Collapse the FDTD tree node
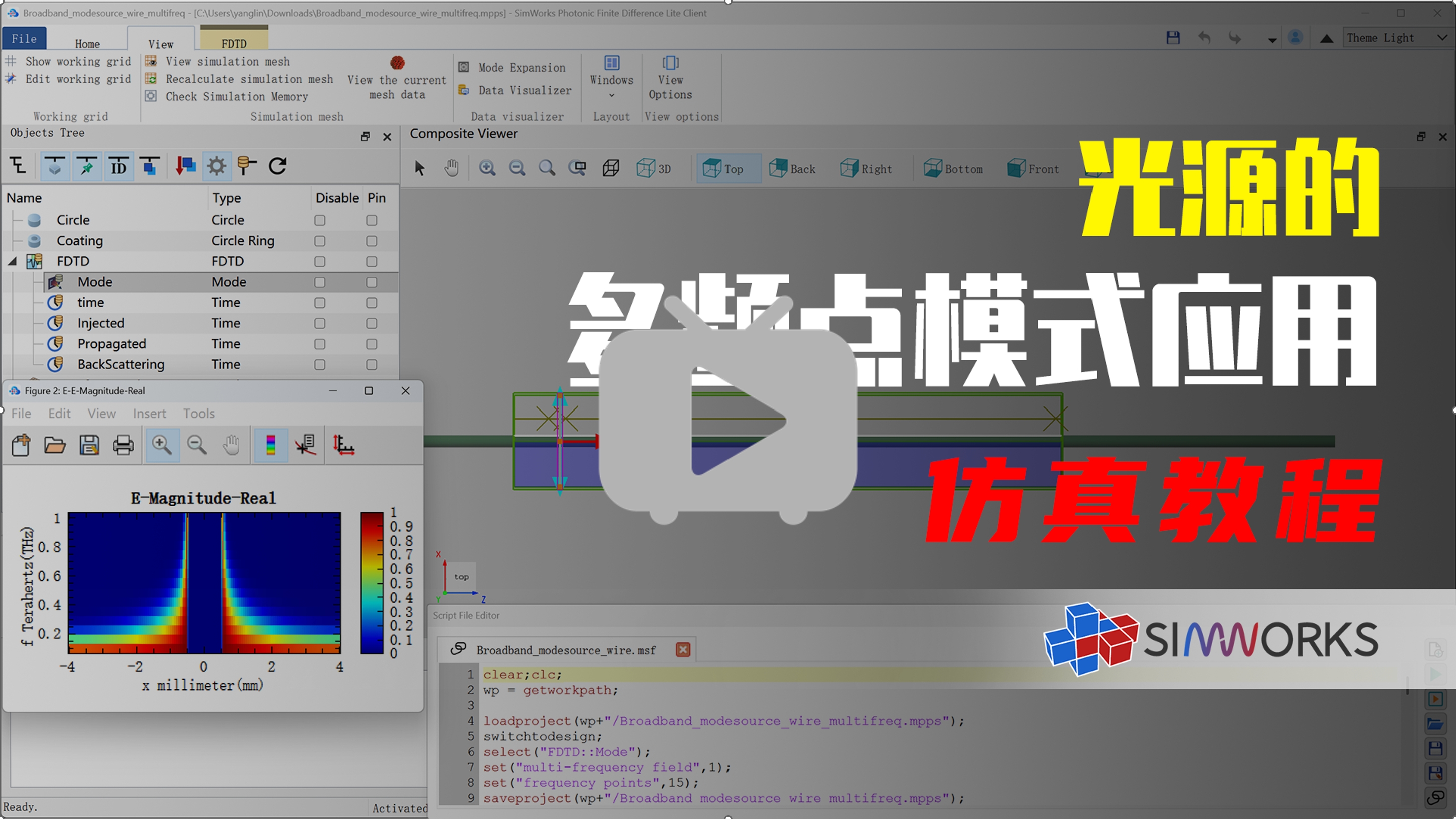 [x=13, y=261]
